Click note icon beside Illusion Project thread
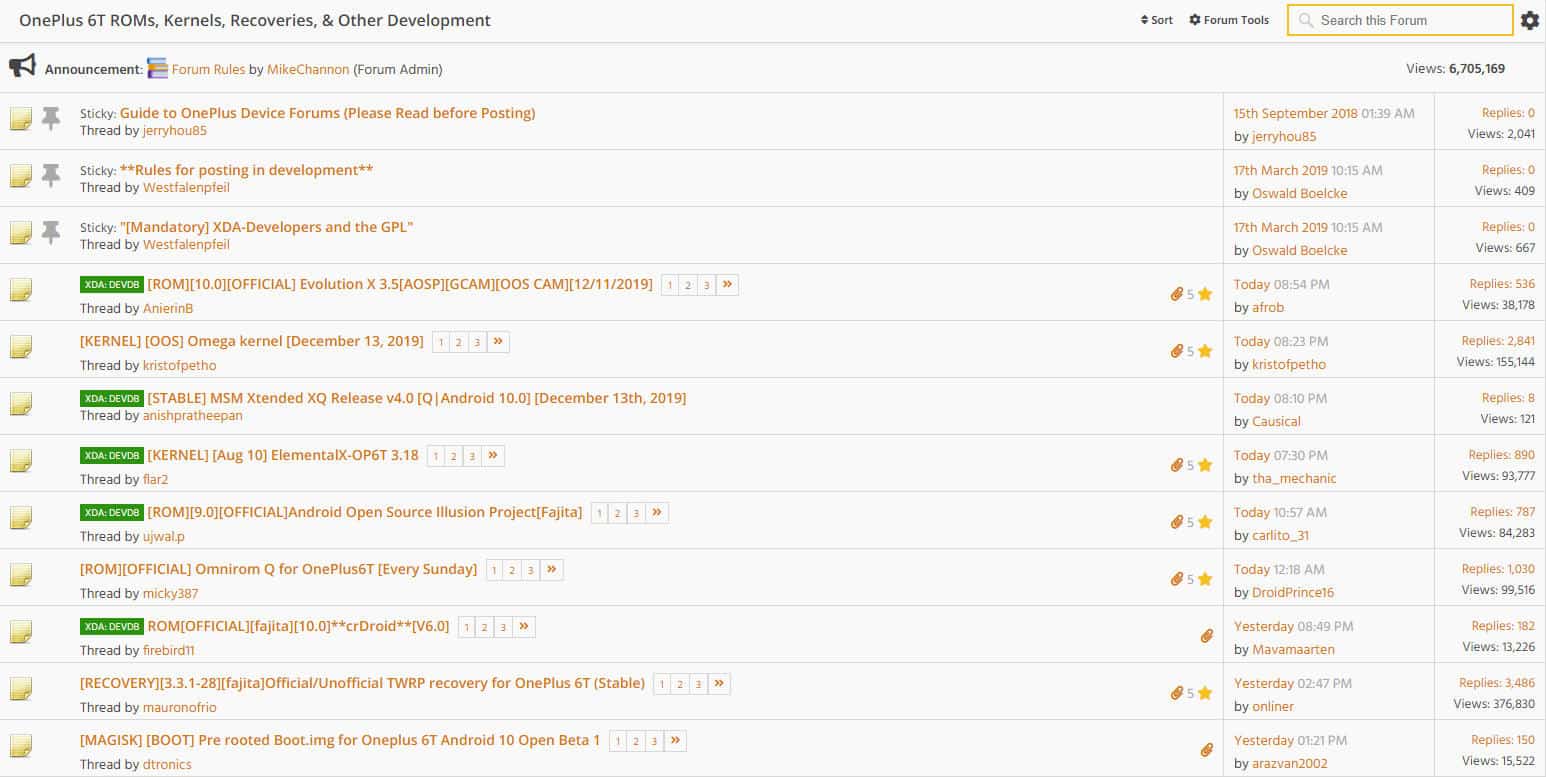This screenshot has height=777, width=1546. pos(21,518)
